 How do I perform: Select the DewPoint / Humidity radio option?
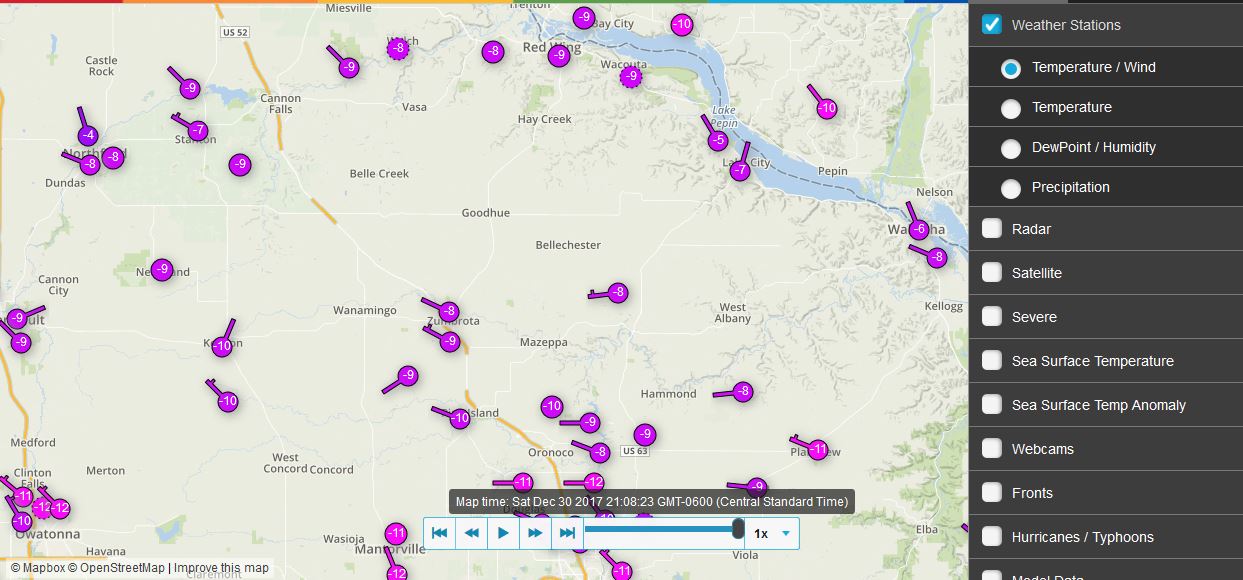click(x=1011, y=148)
